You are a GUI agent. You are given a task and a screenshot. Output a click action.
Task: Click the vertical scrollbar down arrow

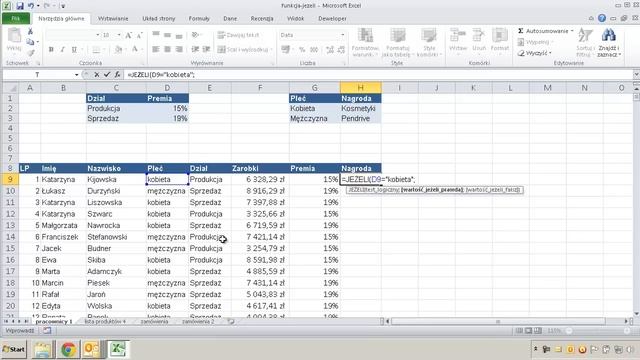[636, 314]
